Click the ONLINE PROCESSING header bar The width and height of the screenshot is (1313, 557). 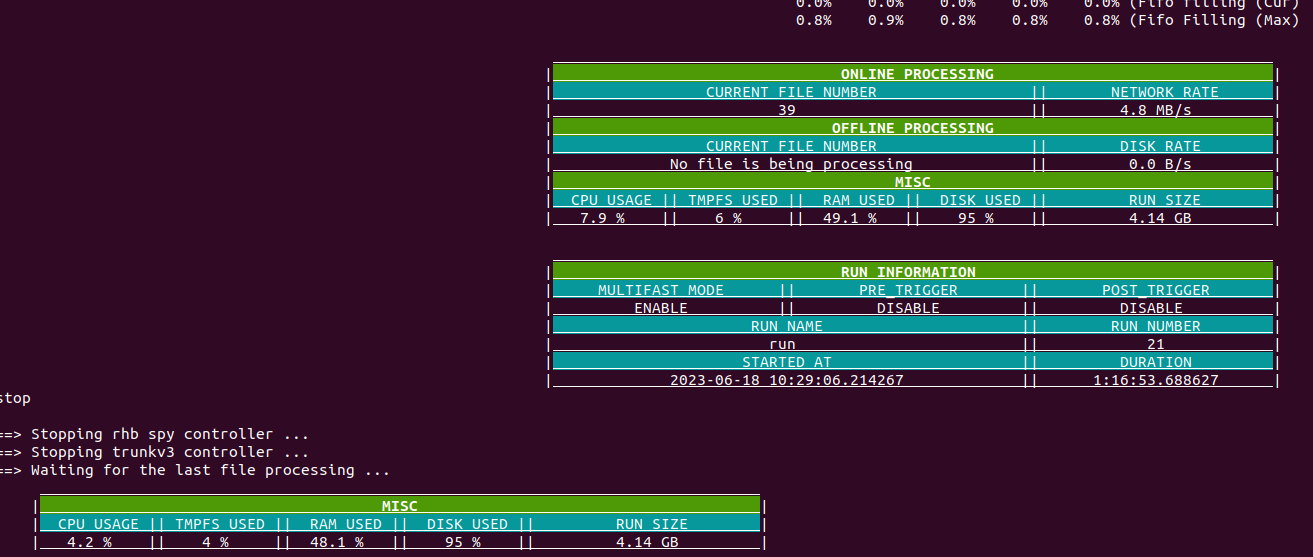(x=916, y=74)
